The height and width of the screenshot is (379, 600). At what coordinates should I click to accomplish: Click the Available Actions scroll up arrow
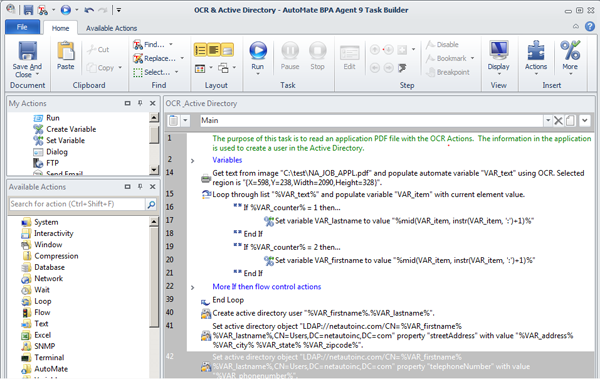coord(154,221)
